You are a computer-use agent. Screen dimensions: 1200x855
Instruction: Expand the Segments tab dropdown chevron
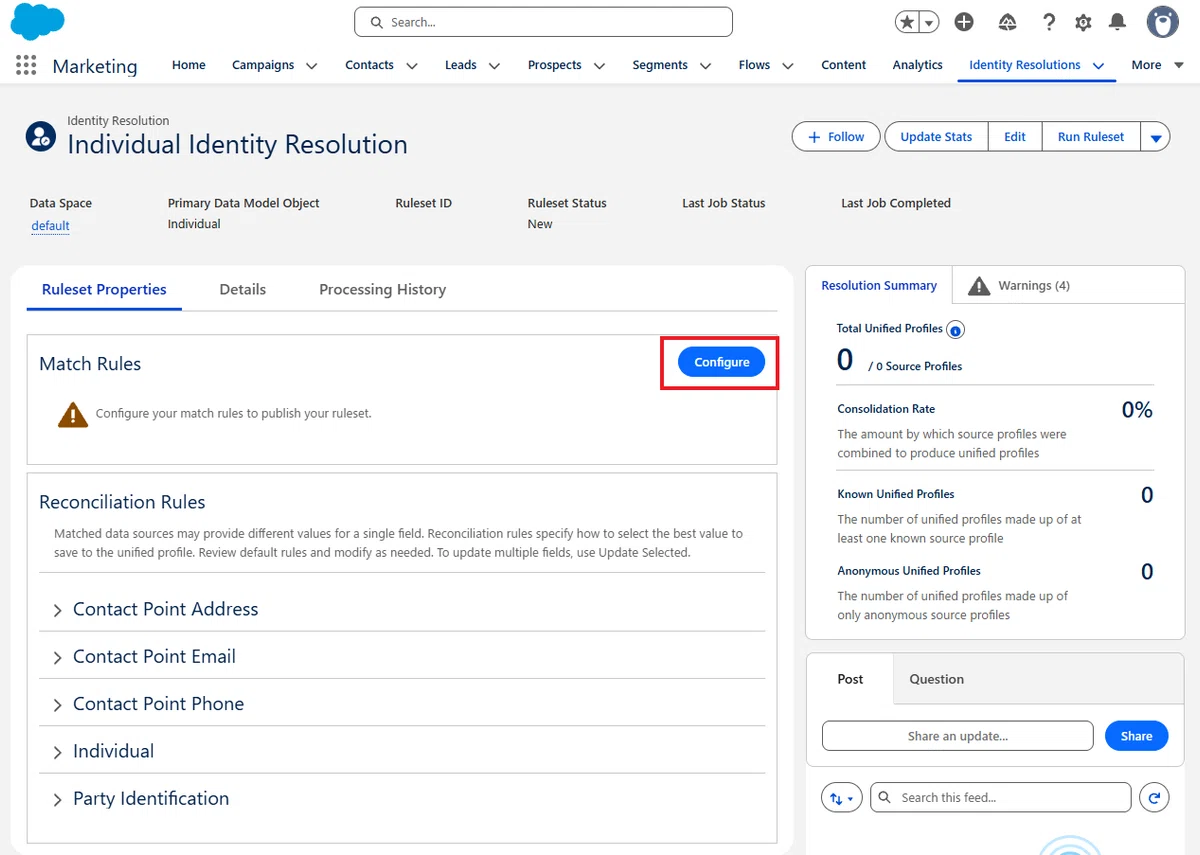coord(705,66)
